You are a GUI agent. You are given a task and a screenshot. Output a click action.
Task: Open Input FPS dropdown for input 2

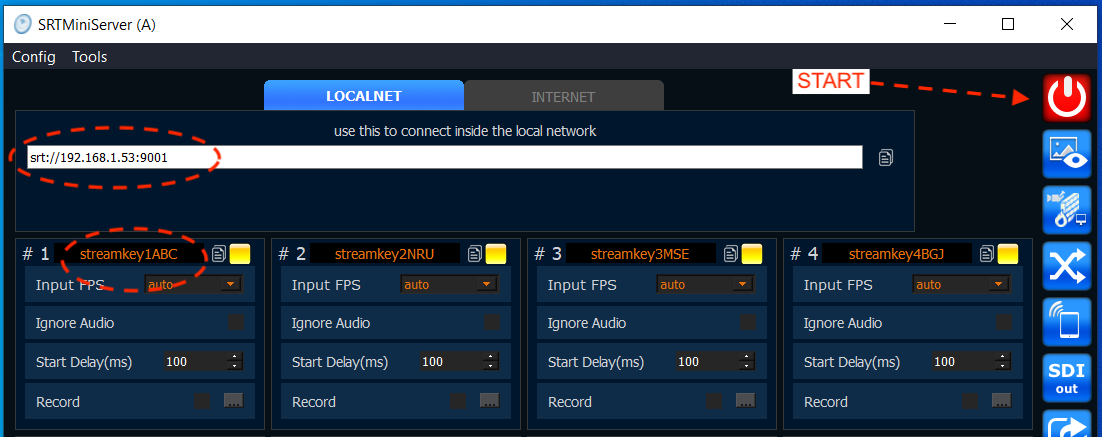click(x=449, y=285)
